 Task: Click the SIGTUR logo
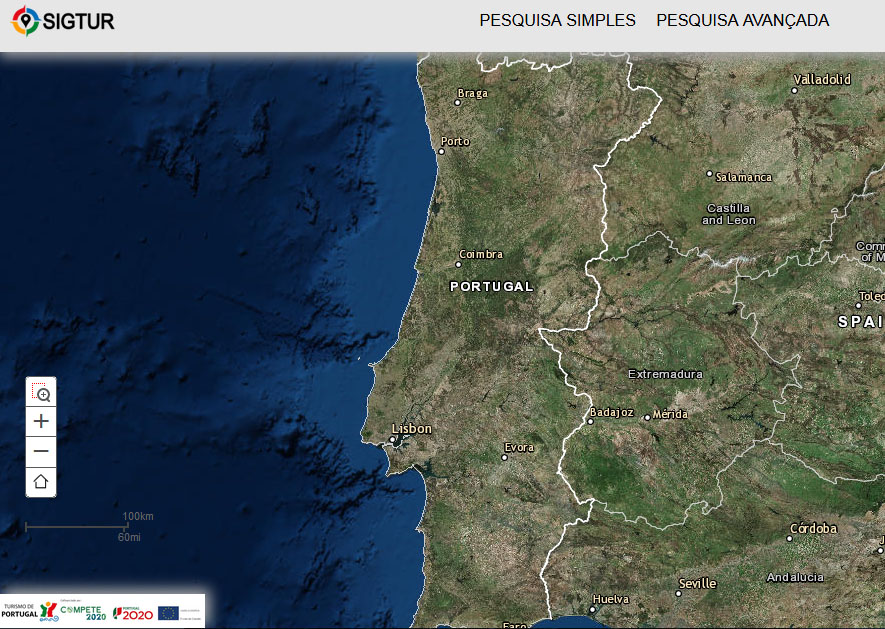tap(64, 20)
